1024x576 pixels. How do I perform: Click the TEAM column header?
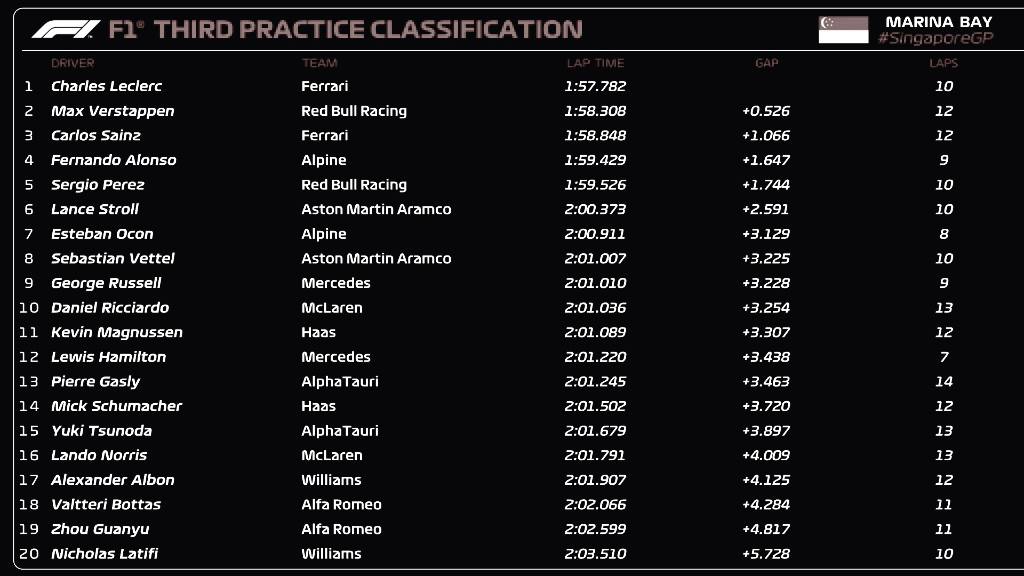[319, 63]
